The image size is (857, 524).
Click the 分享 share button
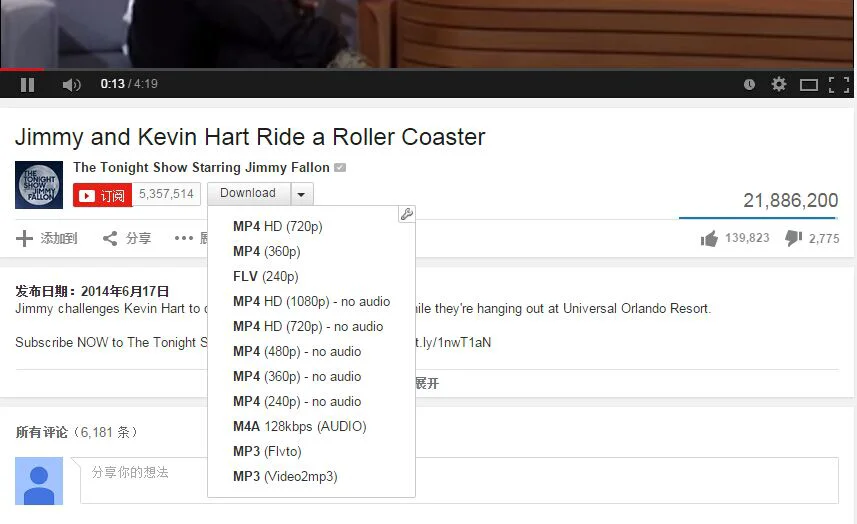pyautogui.click(x=127, y=238)
